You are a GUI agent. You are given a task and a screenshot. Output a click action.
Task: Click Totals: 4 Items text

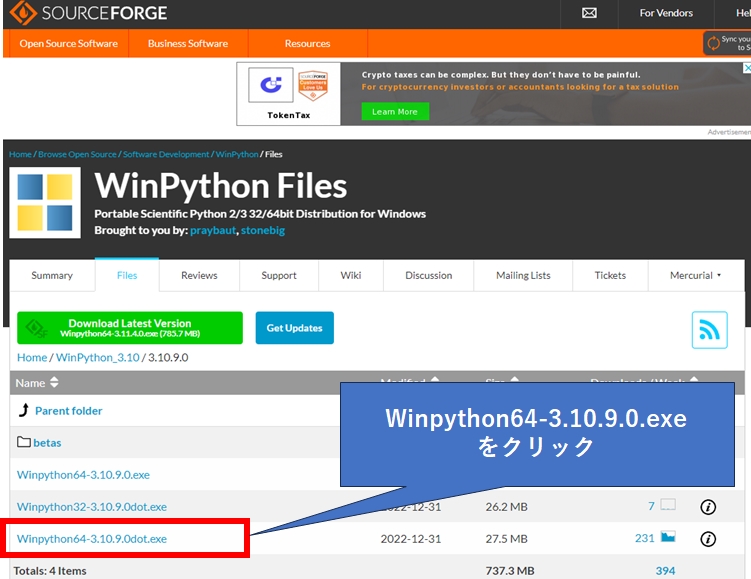(50, 571)
